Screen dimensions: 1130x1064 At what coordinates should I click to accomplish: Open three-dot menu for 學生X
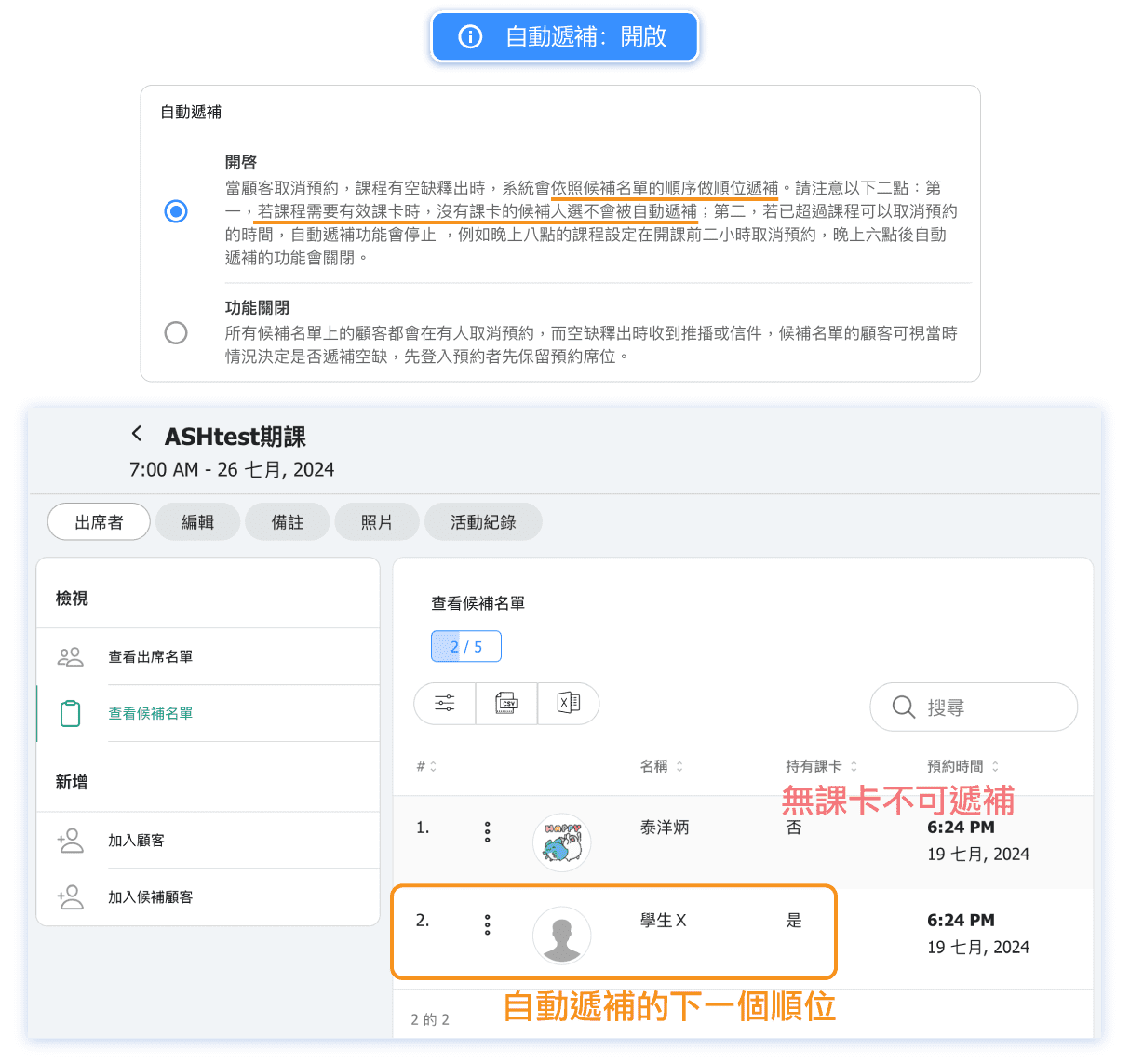coord(487,924)
